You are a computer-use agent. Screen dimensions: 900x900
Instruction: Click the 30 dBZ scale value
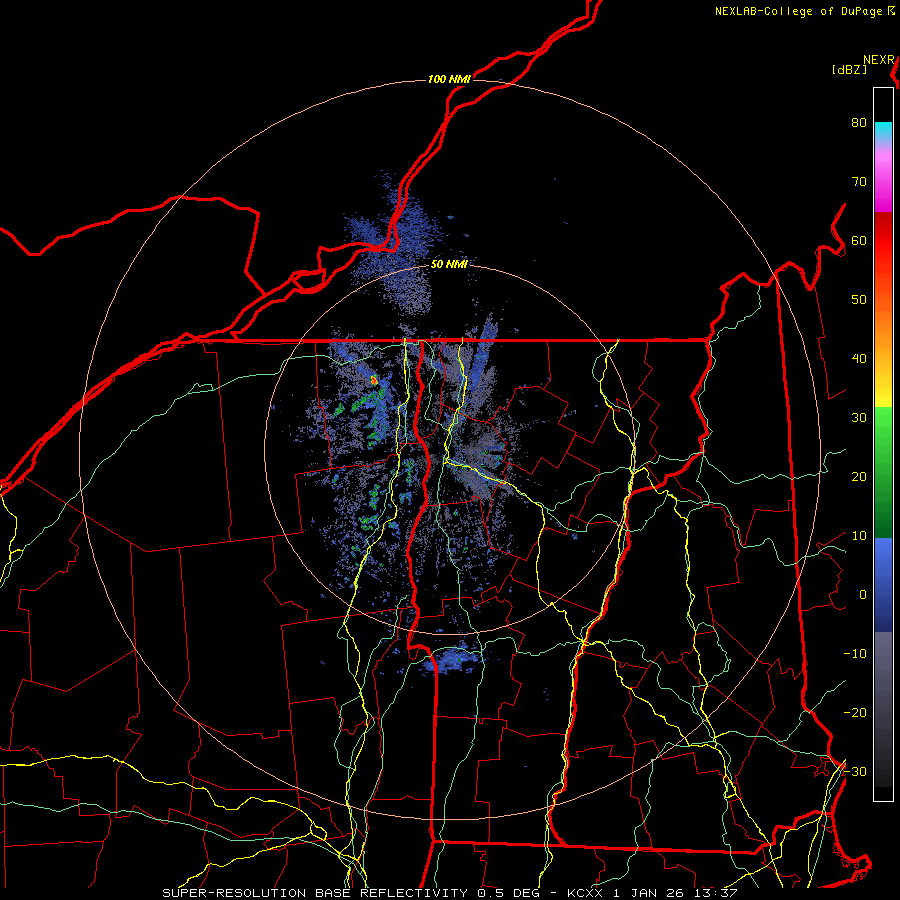coord(859,417)
